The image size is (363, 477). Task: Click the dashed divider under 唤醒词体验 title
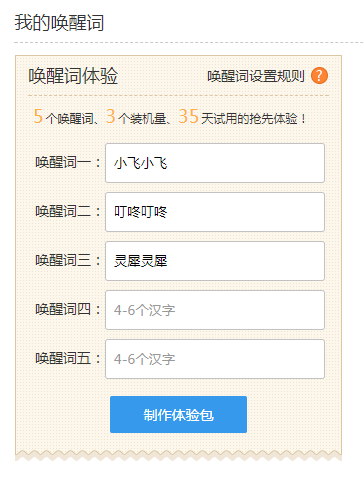178,95
